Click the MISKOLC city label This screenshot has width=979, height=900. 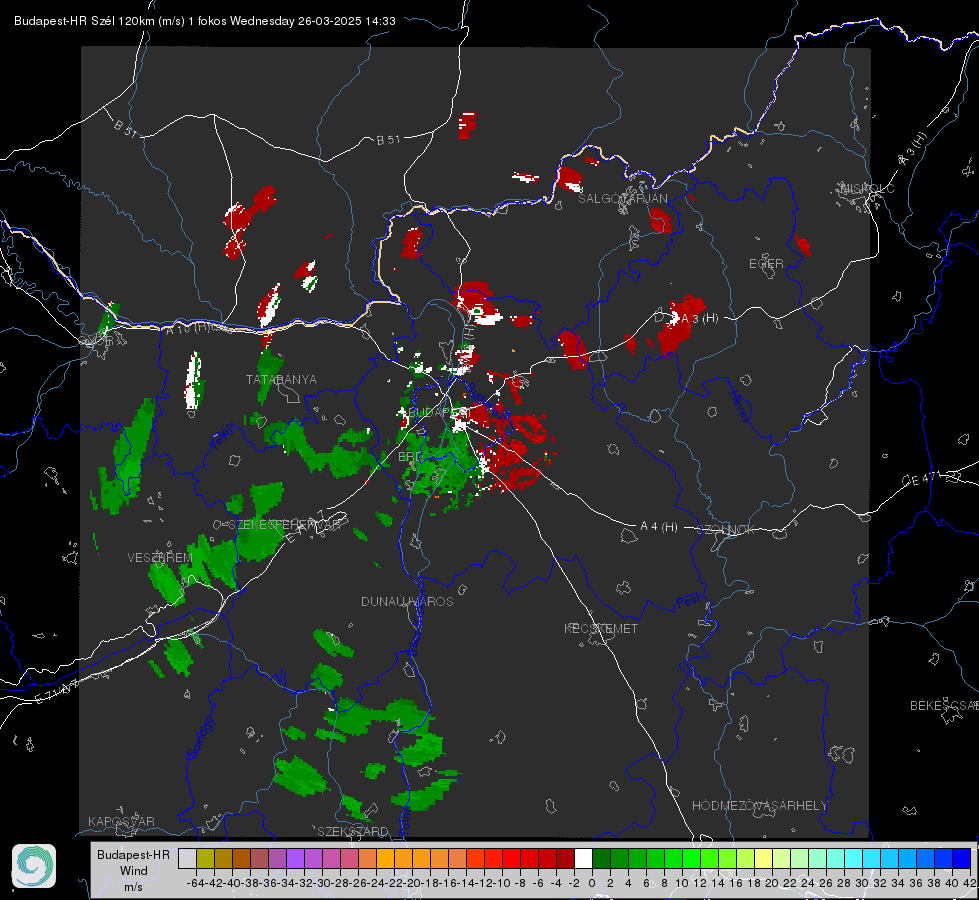point(867,189)
